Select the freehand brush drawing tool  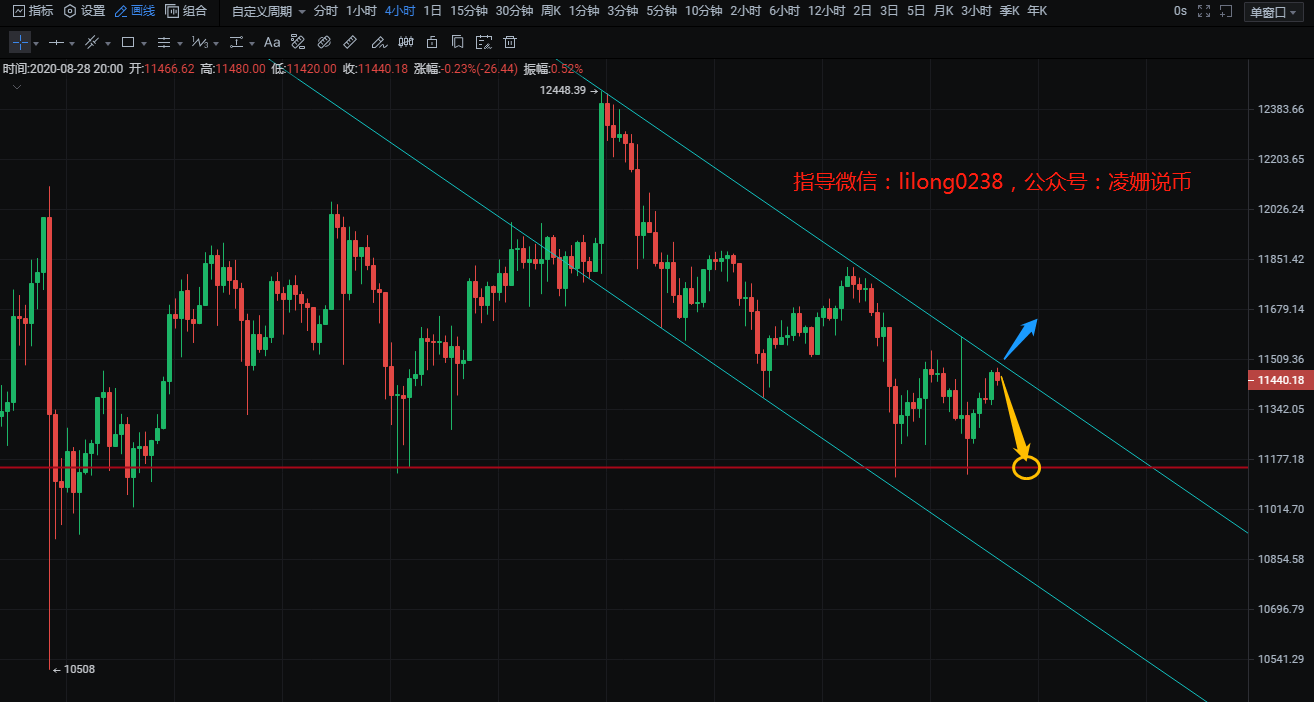378,43
